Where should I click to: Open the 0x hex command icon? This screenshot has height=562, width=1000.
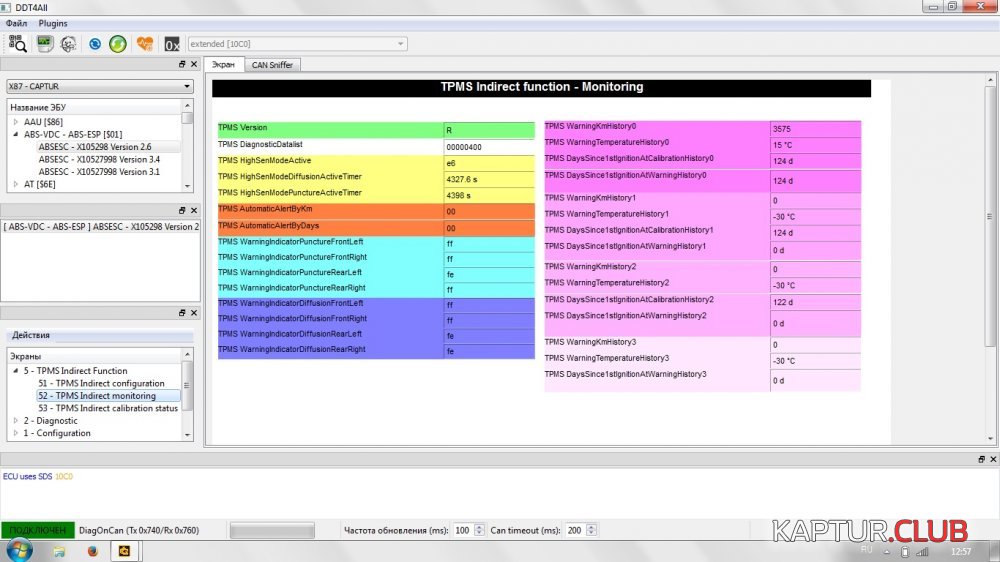[x=172, y=44]
